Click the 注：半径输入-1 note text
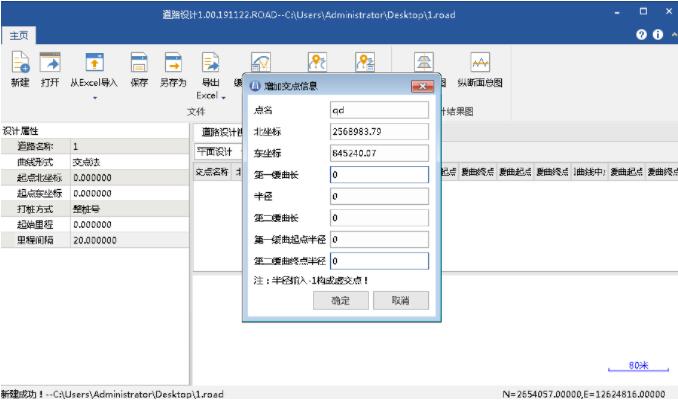 (x=311, y=280)
